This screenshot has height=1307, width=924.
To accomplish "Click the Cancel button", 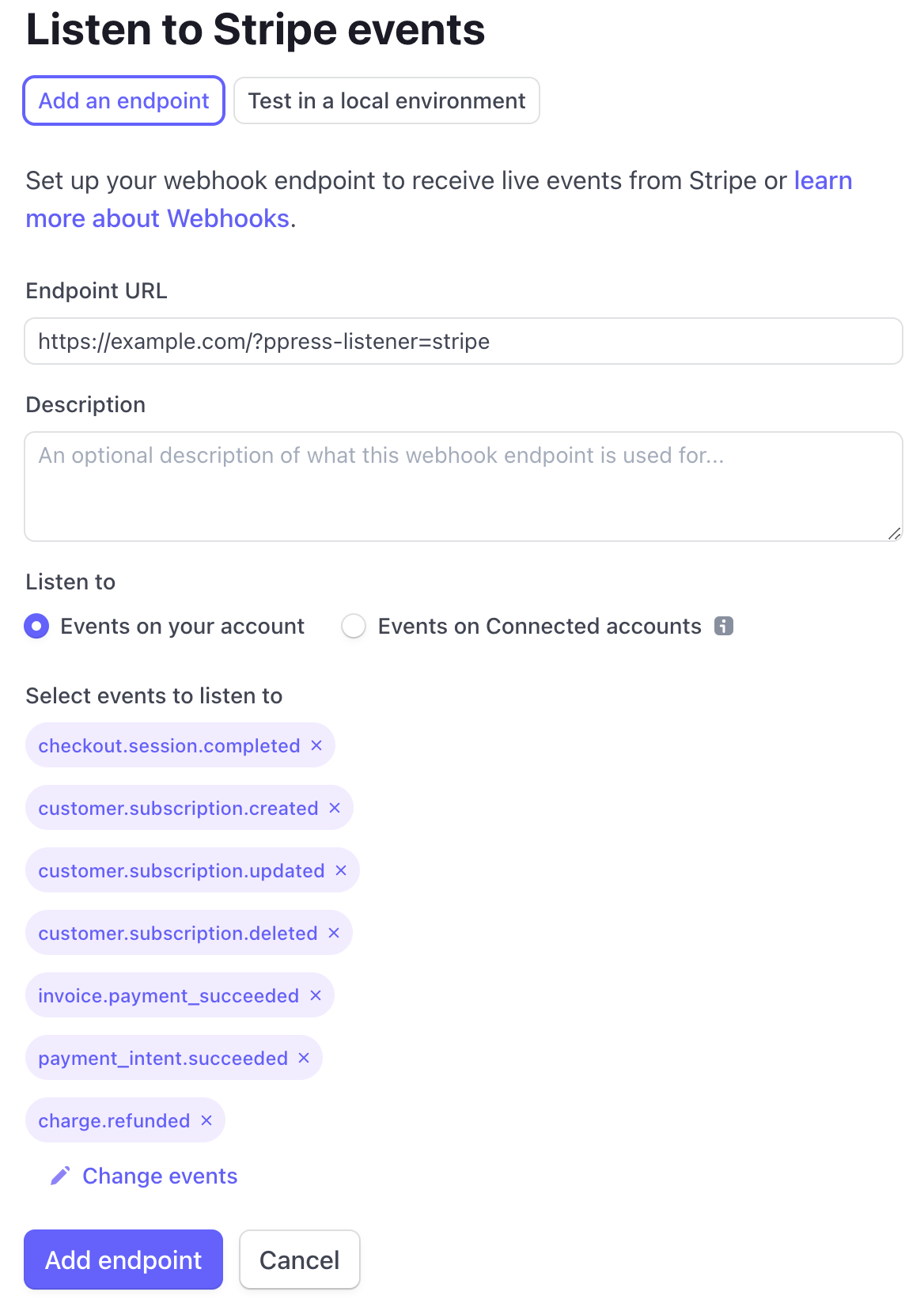I will coord(300,1260).
